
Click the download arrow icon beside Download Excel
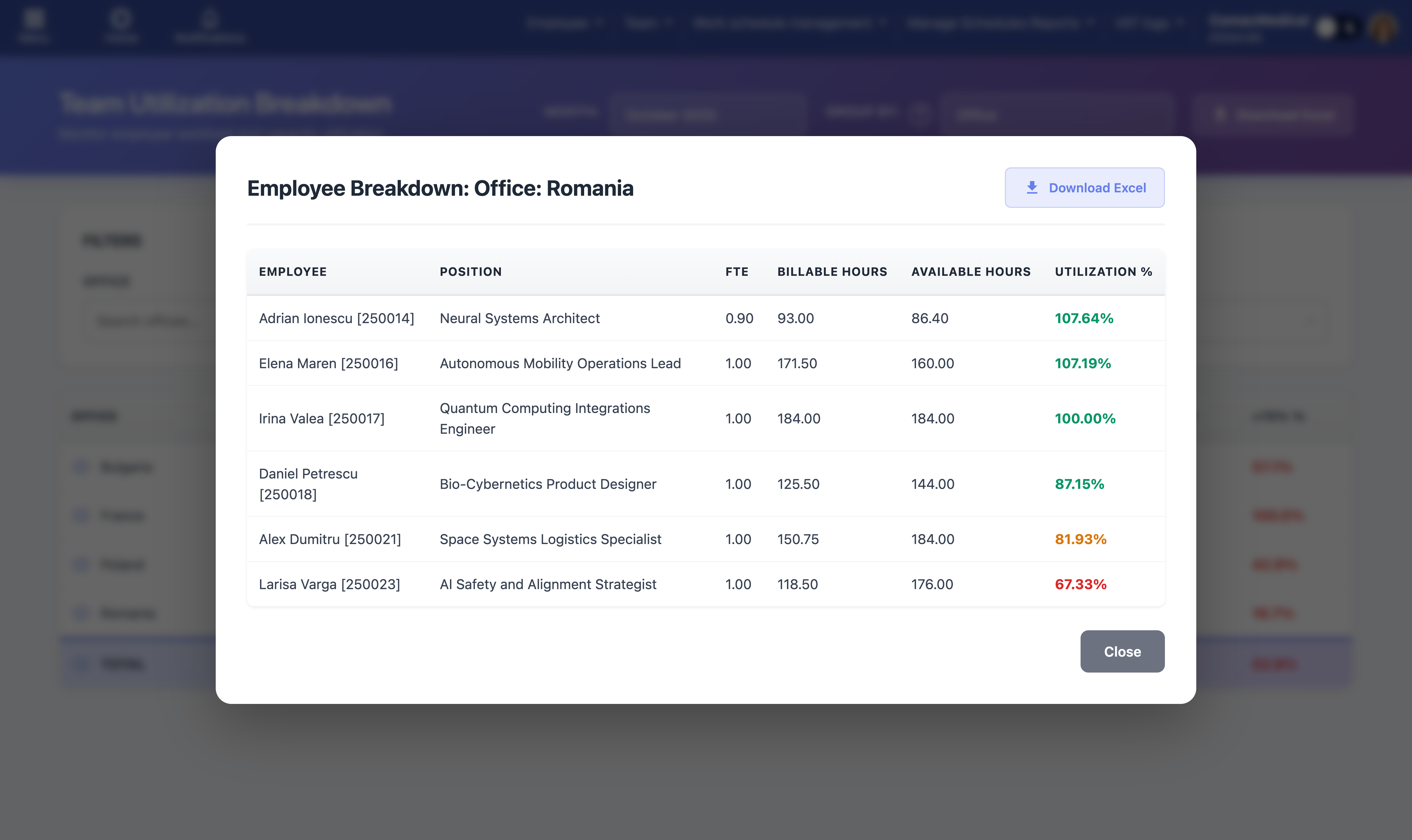point(1032,187)
